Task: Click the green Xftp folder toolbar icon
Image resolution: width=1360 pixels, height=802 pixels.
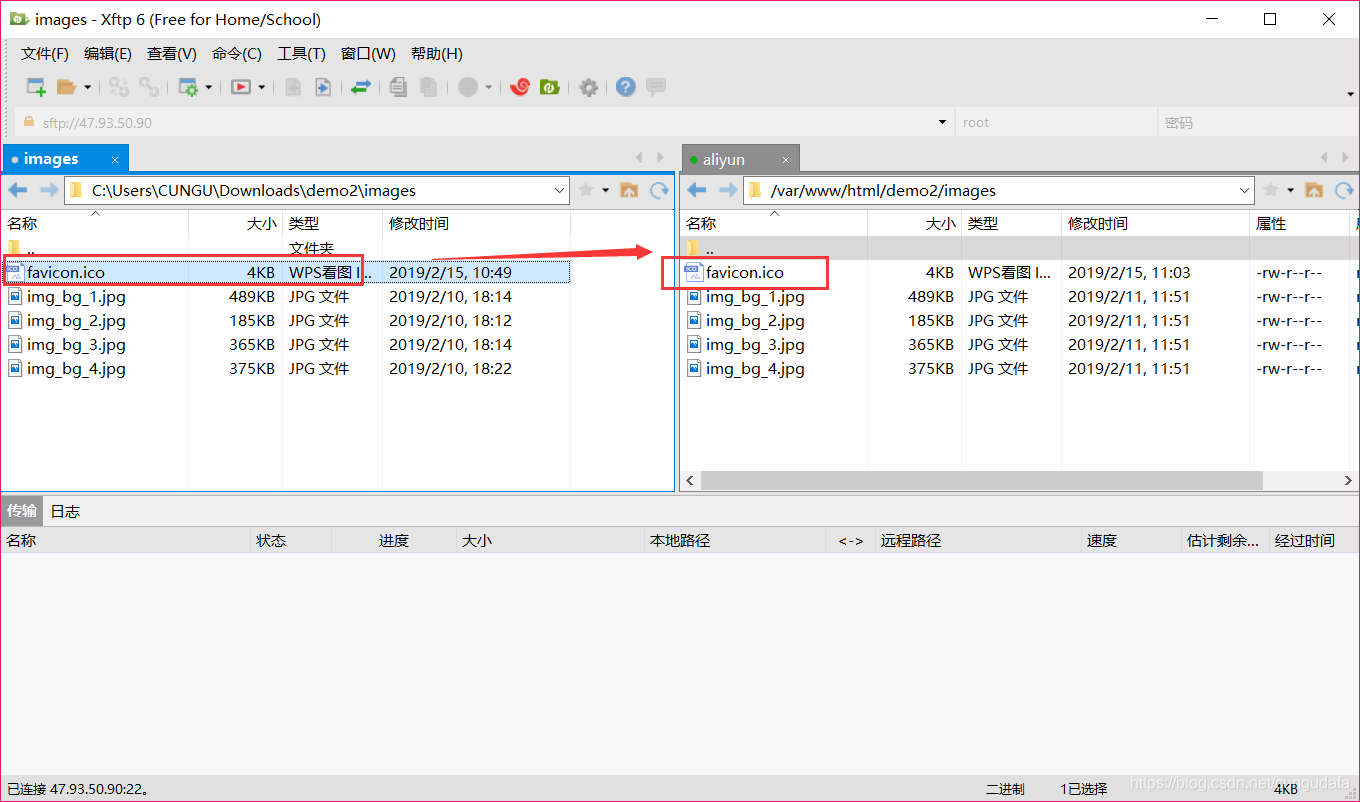Action: (549, 87)
